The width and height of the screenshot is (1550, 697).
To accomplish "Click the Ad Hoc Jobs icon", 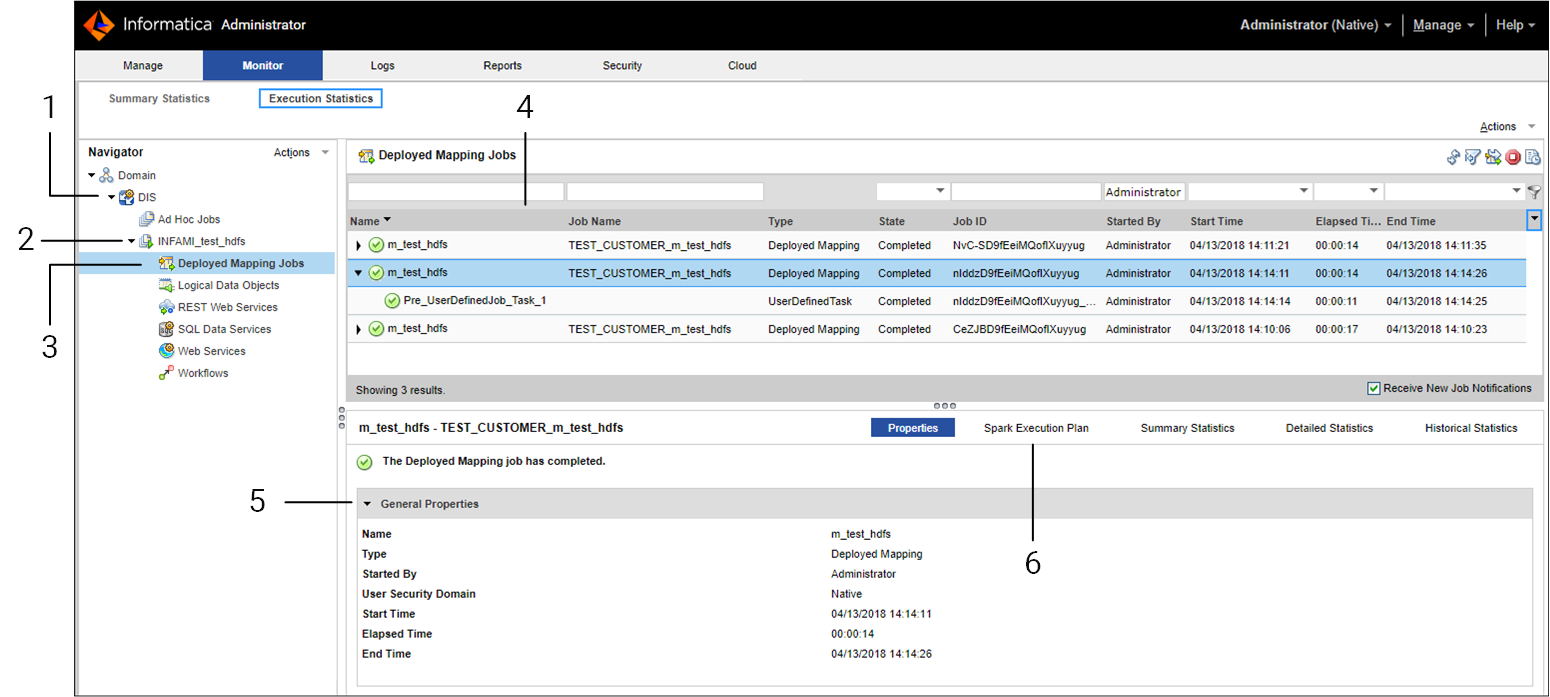I will pos(146,219).
